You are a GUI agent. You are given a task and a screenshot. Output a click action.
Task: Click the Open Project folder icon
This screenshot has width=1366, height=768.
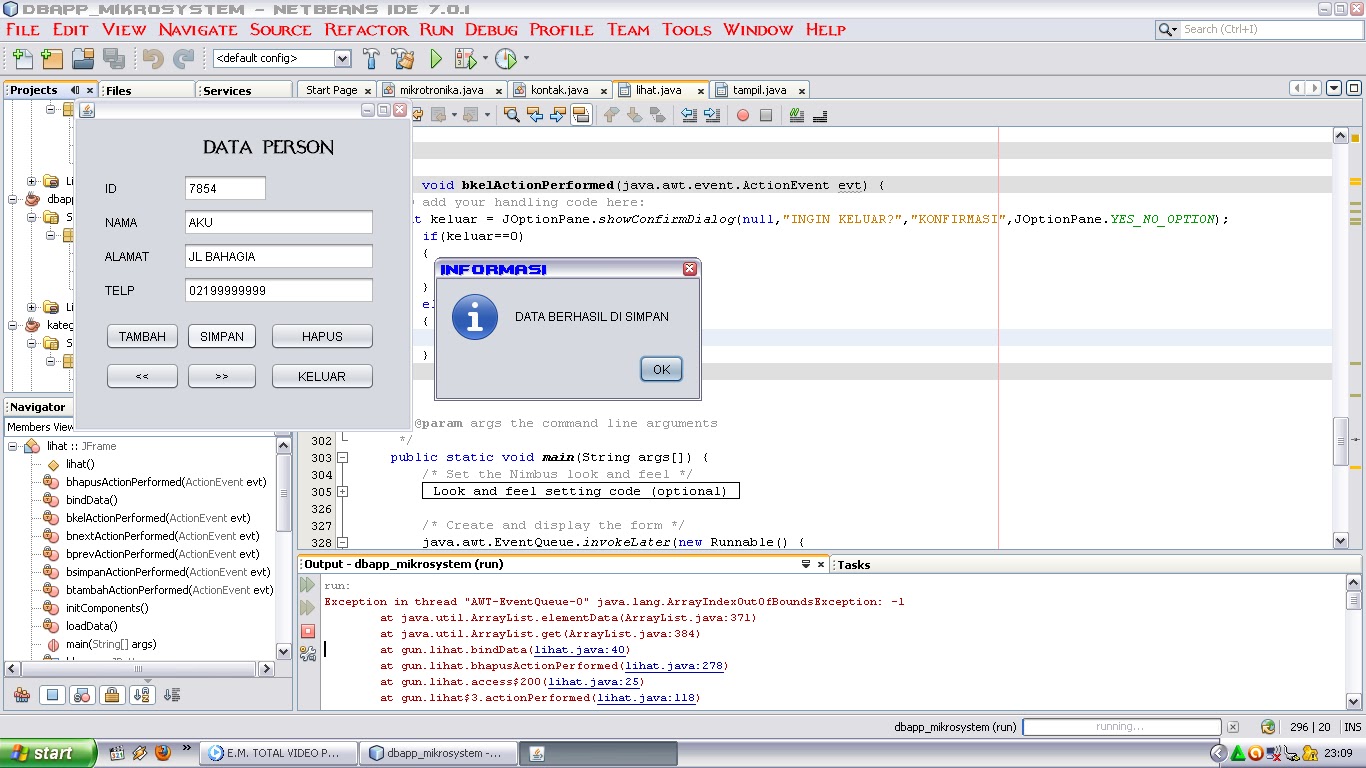pyautogui.click(x=83, y=58)
